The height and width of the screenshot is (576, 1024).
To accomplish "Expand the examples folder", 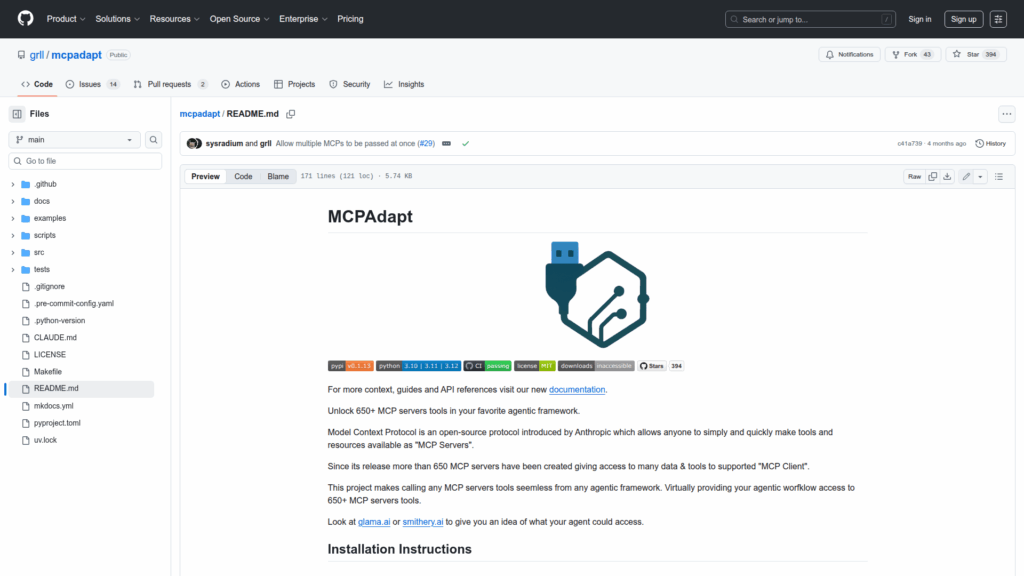I will [13, 218].
